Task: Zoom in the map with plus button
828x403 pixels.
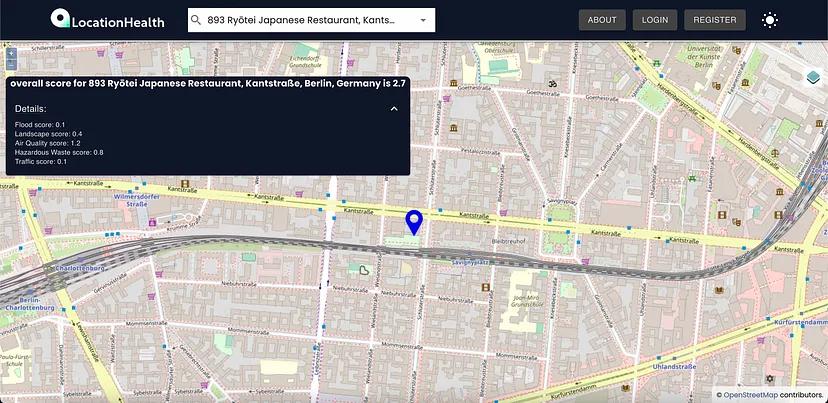Action: tap(12, 53)
